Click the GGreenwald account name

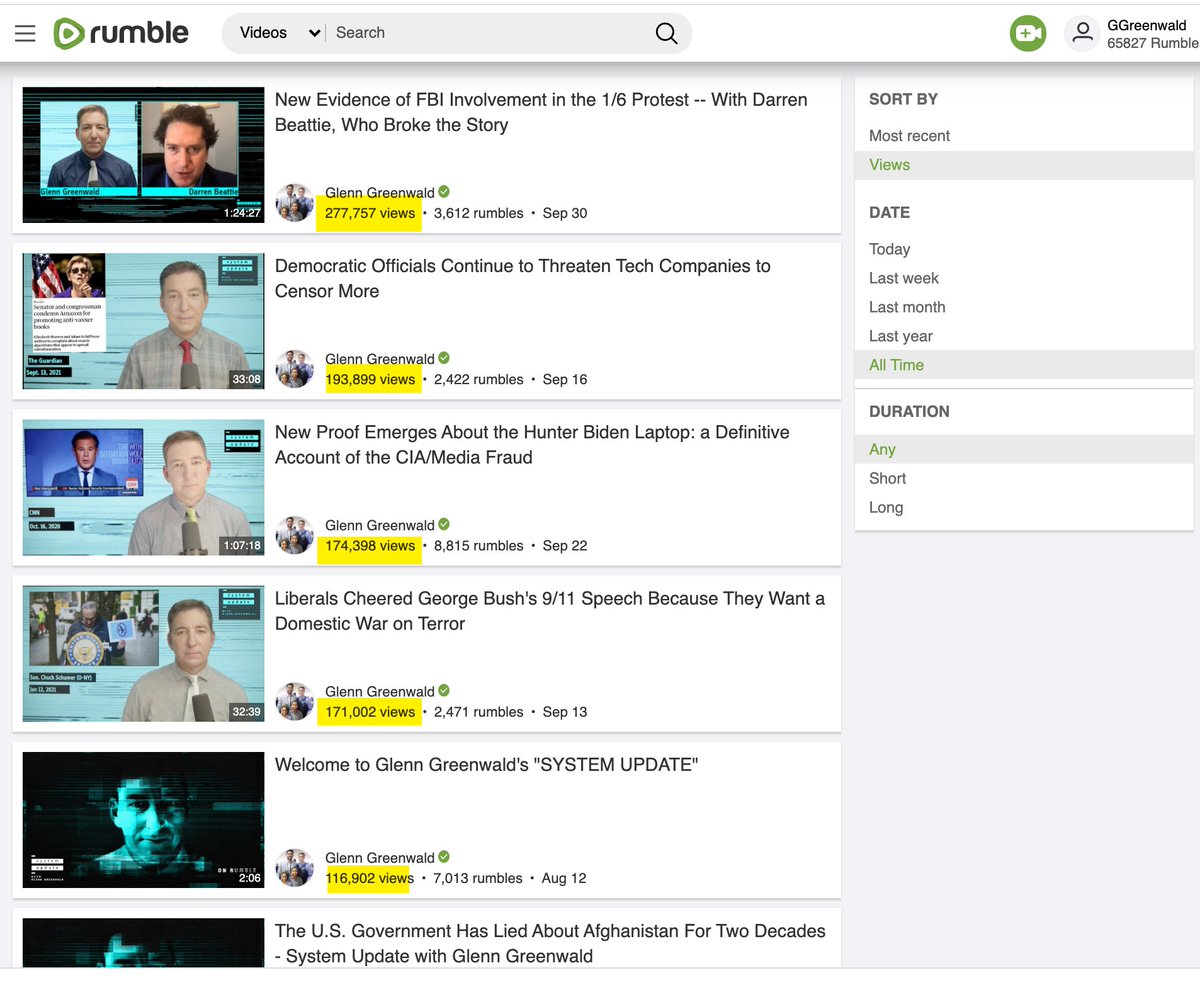click(x=1147, y=25)
